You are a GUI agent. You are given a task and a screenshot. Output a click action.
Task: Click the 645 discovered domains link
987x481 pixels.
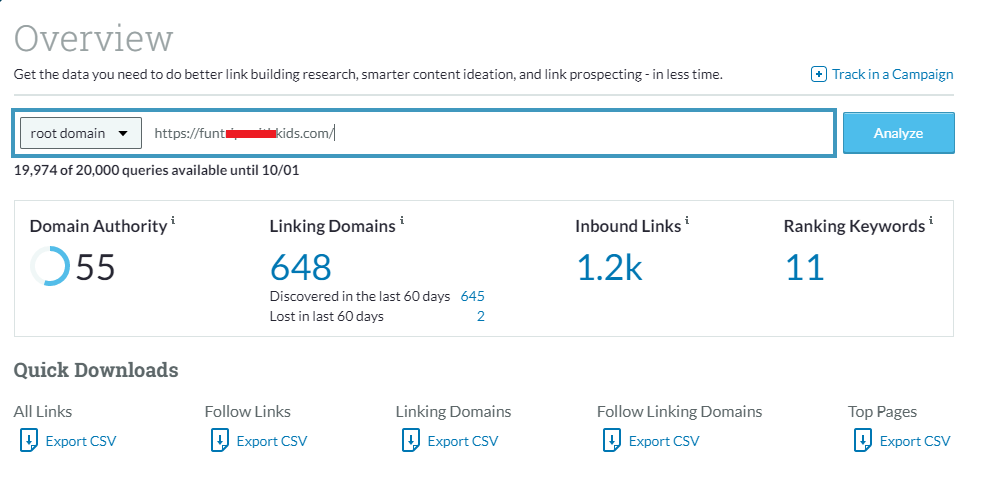[x=472, y=296]
